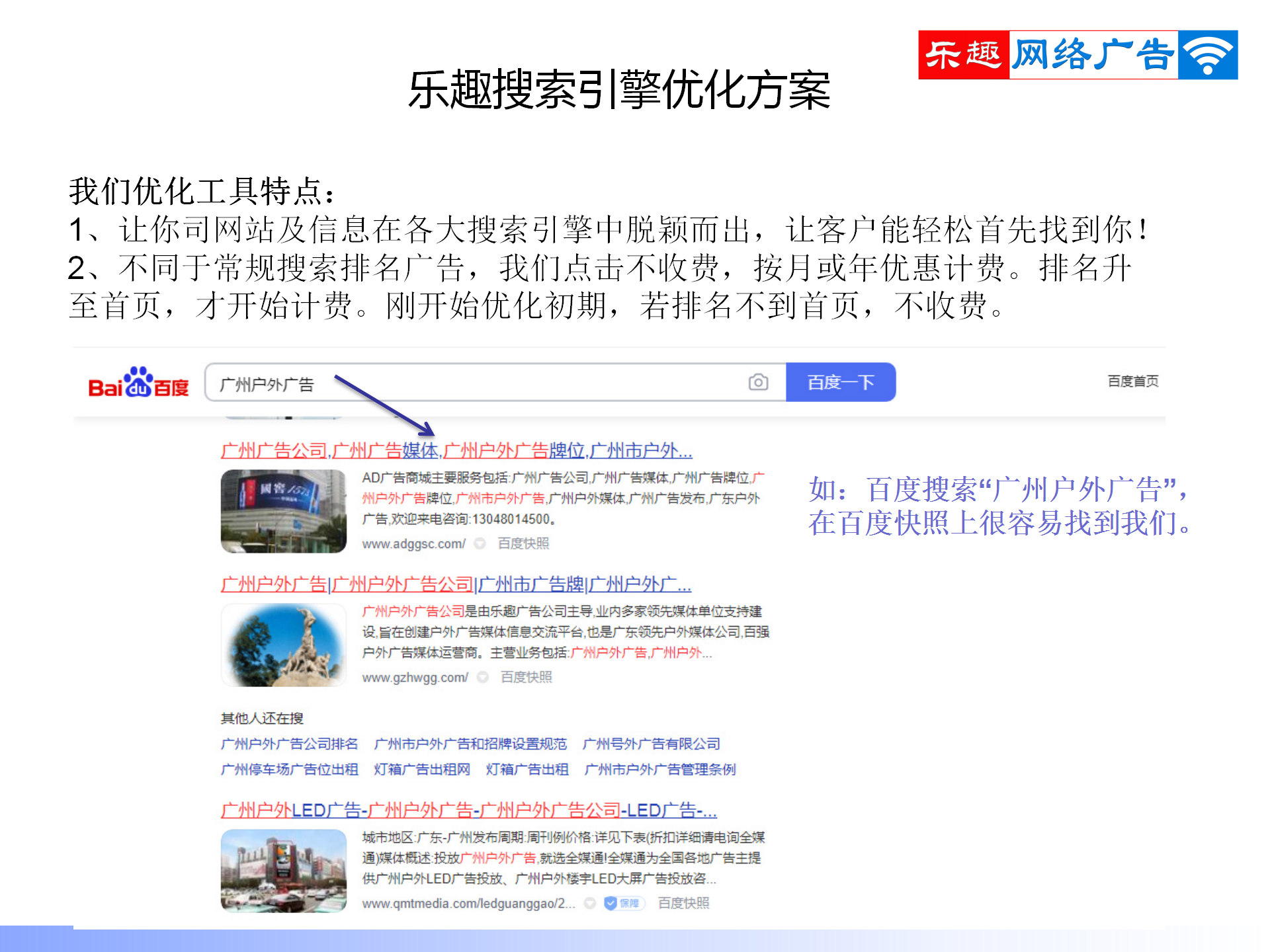Open 百度快照 for the gzhwgg.com result
Screen dimensions: 1270x952
pos(526,677)
